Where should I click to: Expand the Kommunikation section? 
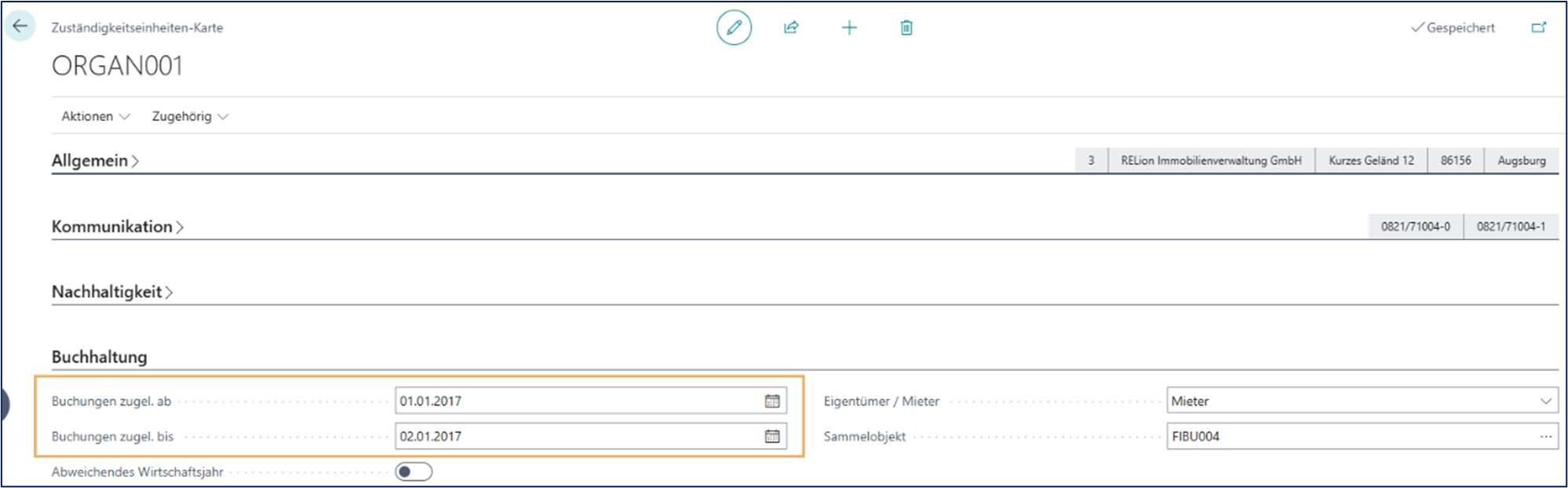117,227
